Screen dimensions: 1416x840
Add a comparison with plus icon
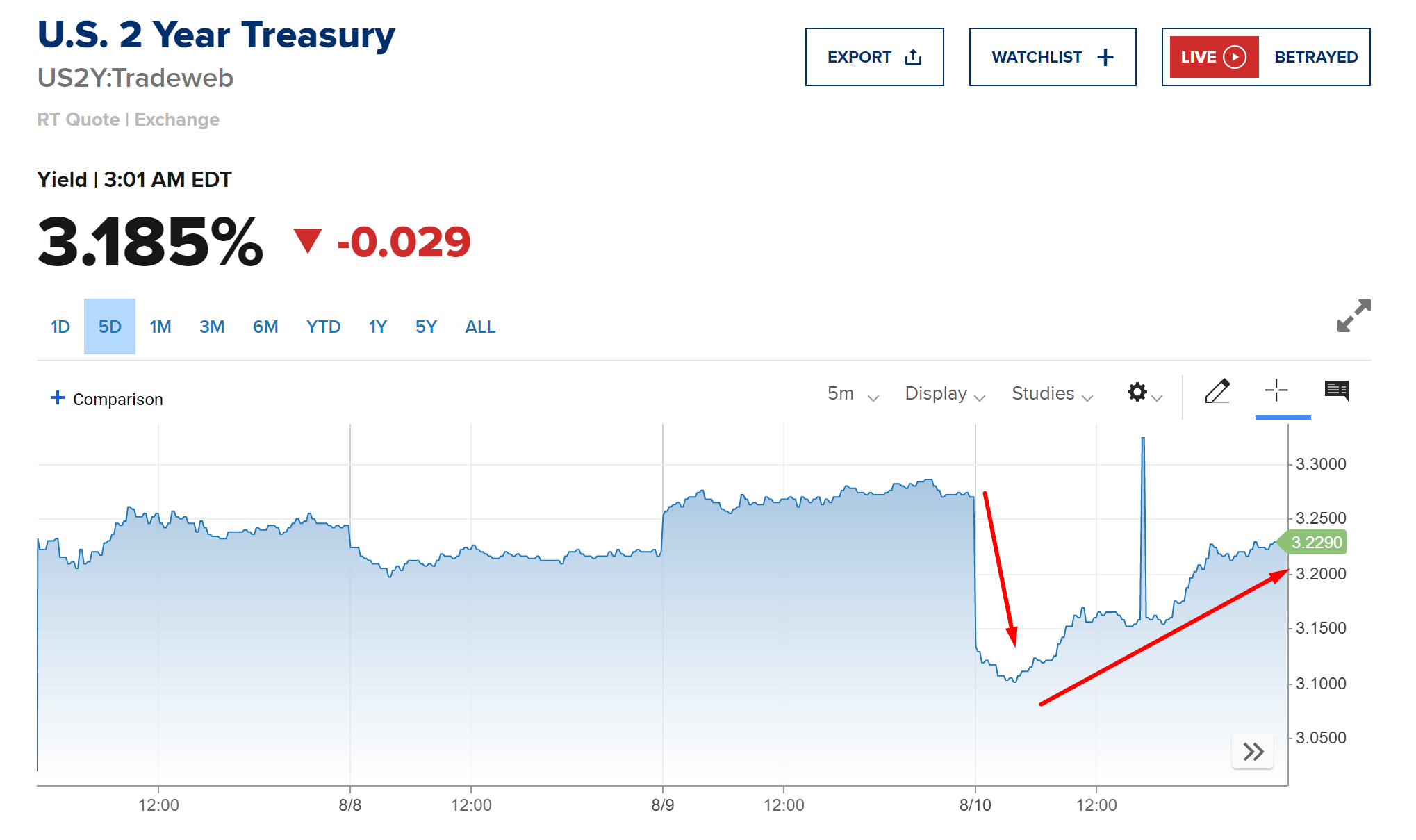click(x=58, y=397)
